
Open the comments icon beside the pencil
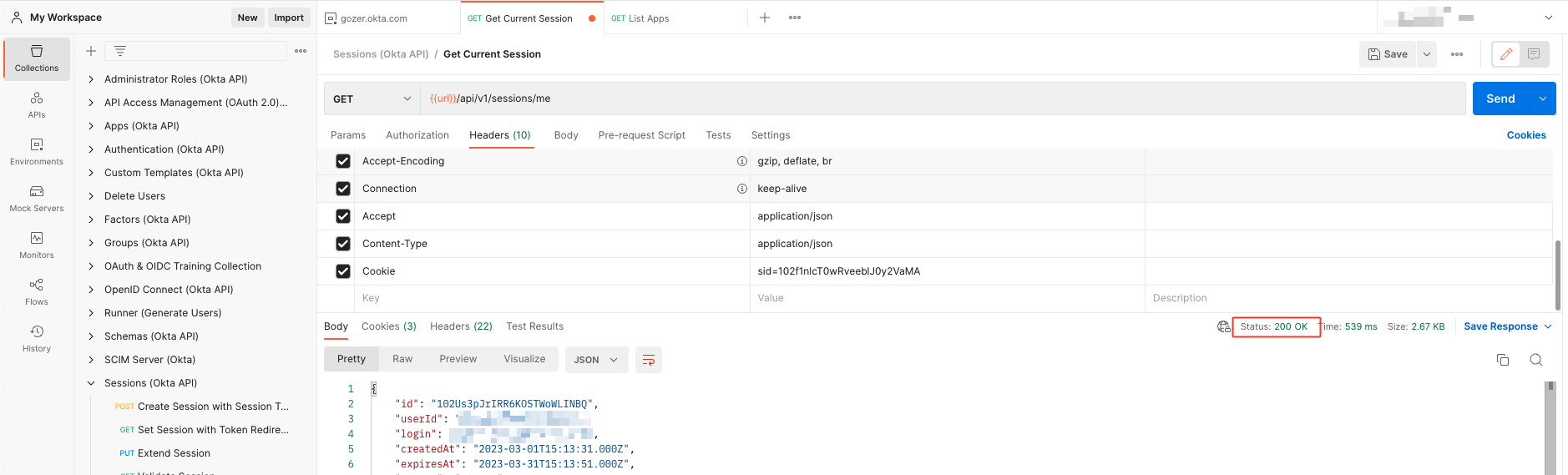1534,54
